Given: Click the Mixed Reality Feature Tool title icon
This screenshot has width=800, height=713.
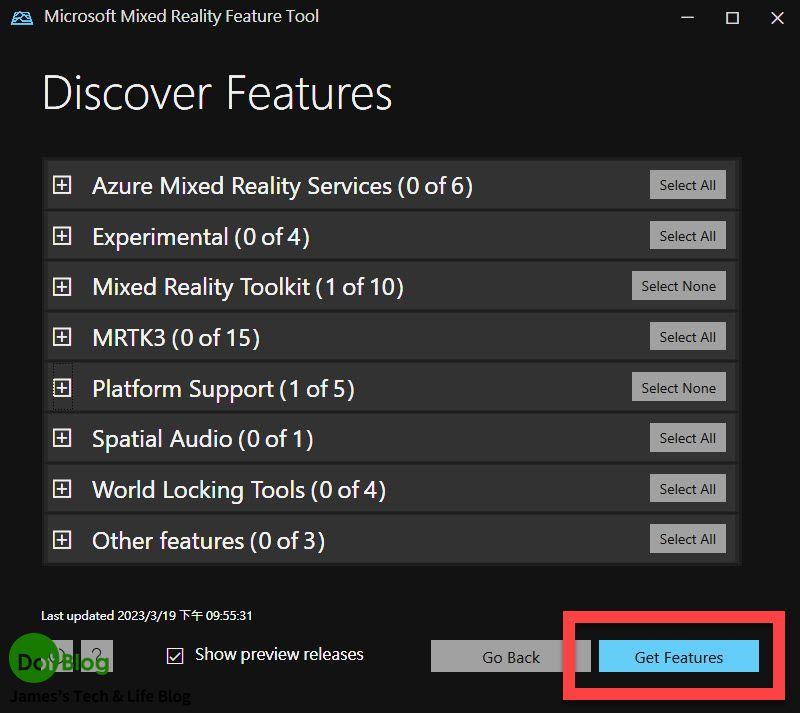Looking at the screenshot, I should (22, 18).
